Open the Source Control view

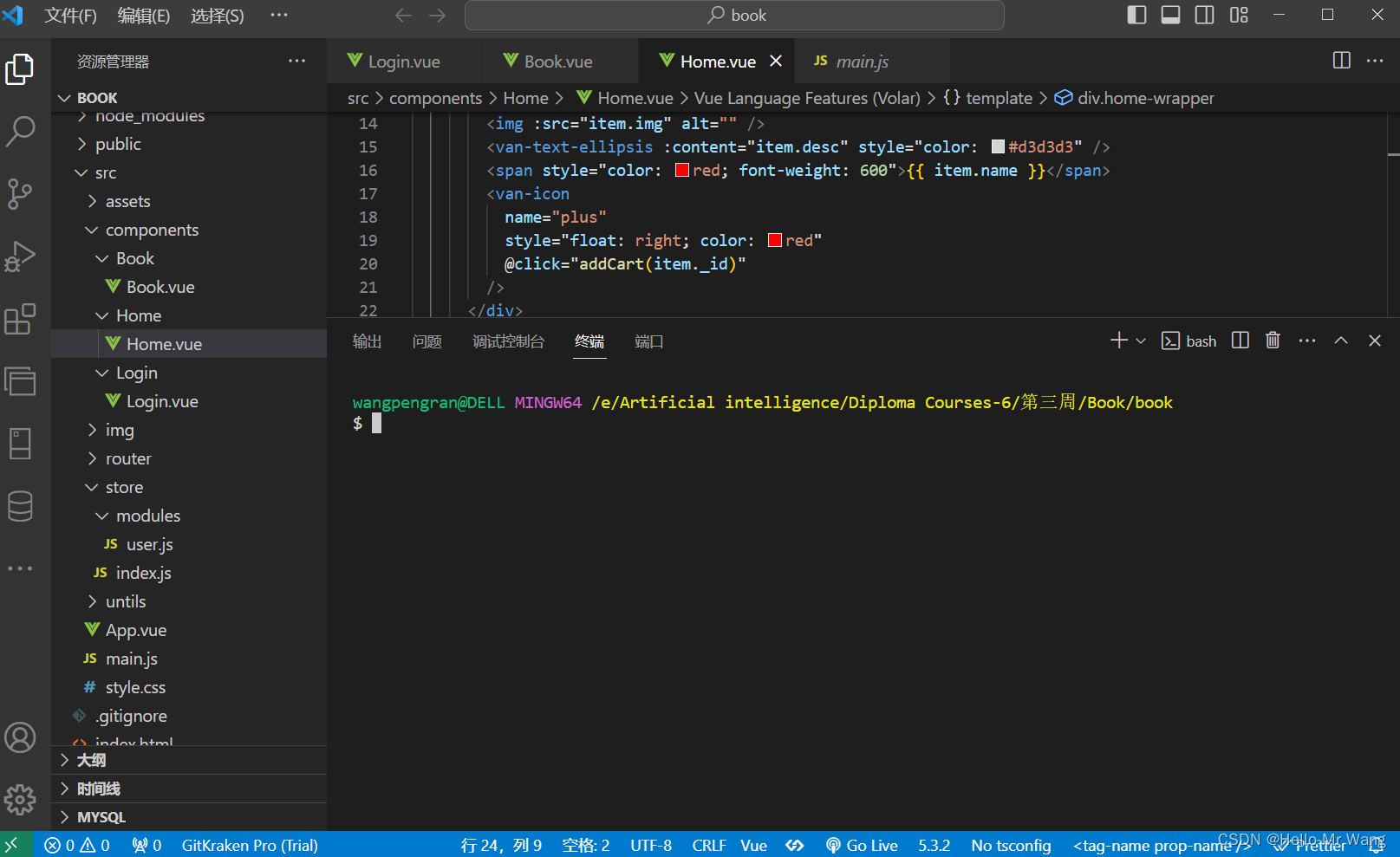(x=20, y=194)
